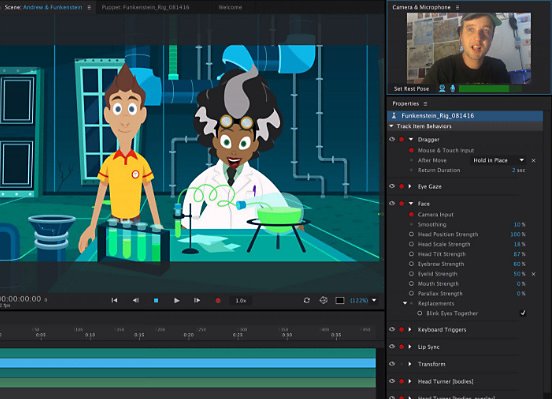Toggle the mesh overlay icon
The width and height of the screenshot is (552, 399).
324,300
